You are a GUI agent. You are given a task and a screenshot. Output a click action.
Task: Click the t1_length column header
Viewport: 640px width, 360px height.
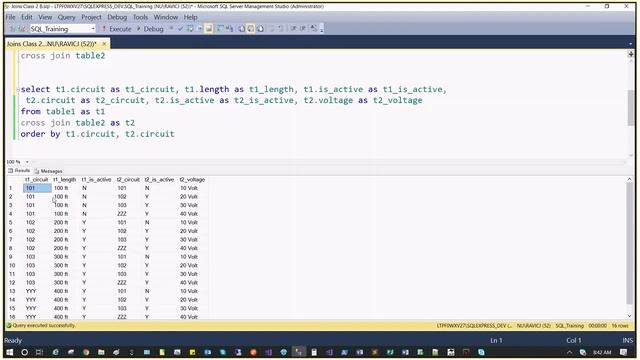tap(65, 180)
